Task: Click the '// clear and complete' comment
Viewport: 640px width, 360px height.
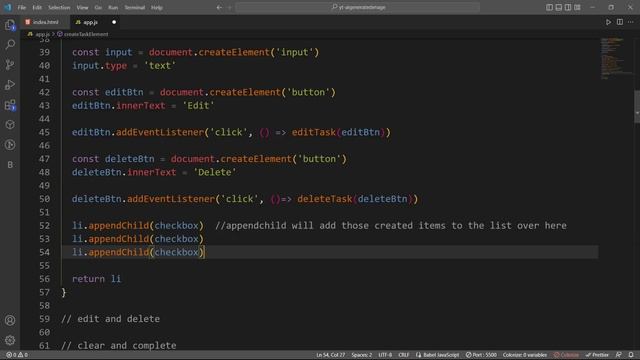Action: 119,346
